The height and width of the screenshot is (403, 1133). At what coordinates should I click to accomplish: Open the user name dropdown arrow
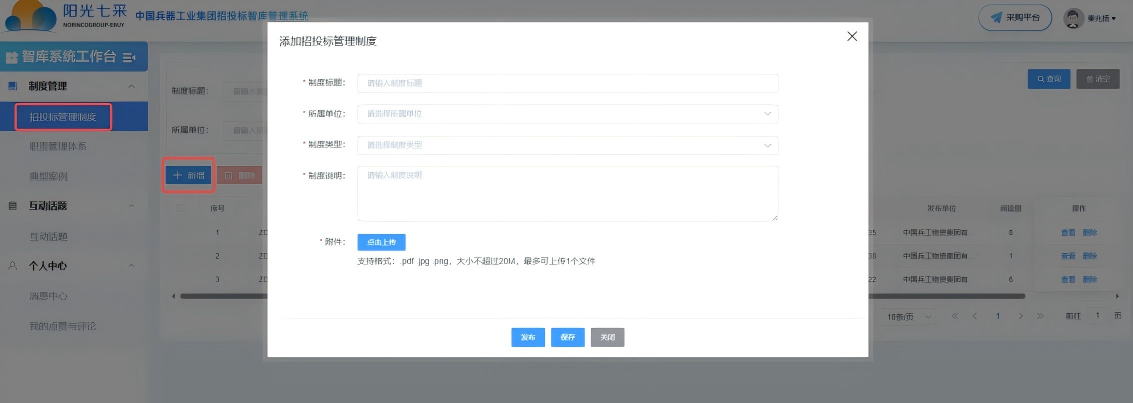click(x=1115, y=18)
